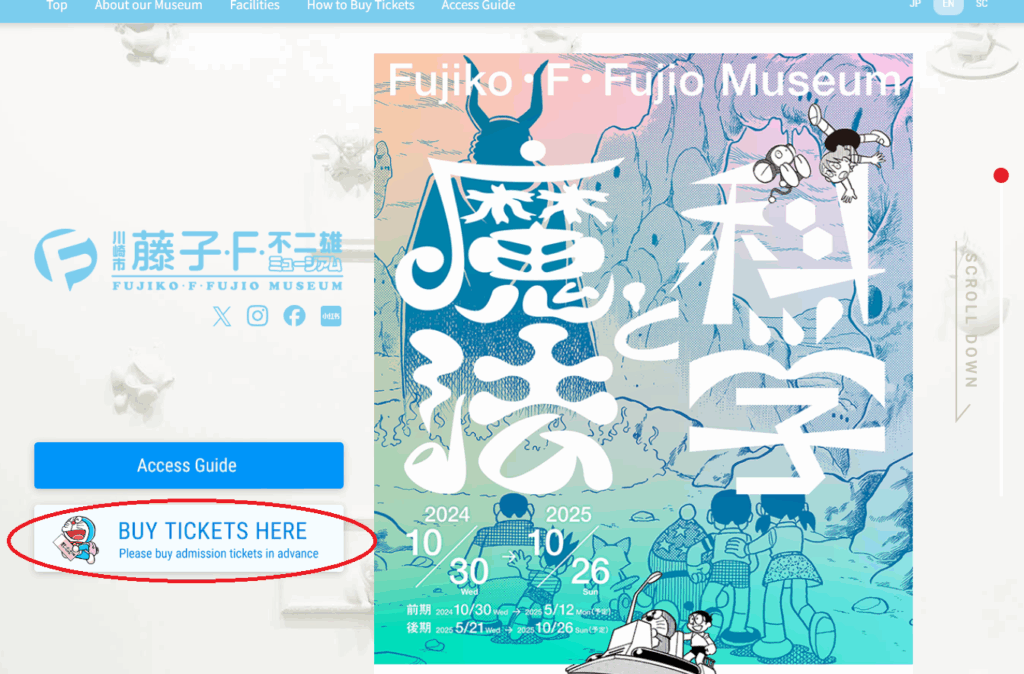Go to the Facilities menu

[255, 6]
